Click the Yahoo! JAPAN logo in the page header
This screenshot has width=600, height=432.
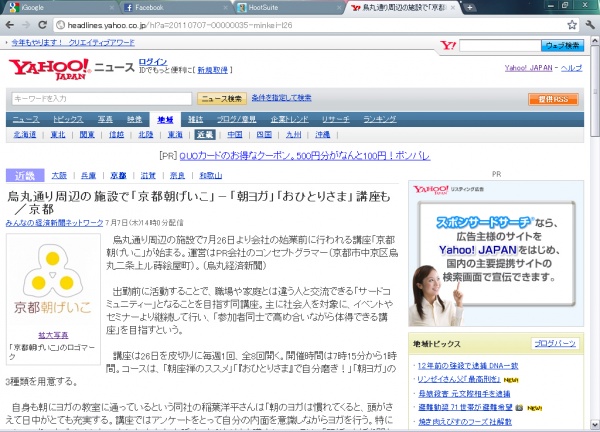(x=49, y=69)
